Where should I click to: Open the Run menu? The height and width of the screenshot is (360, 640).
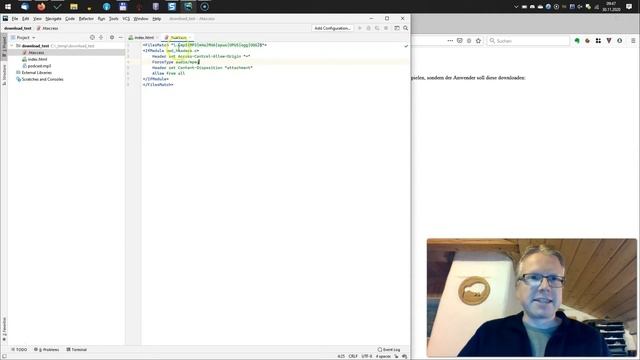tap(101, 19)
